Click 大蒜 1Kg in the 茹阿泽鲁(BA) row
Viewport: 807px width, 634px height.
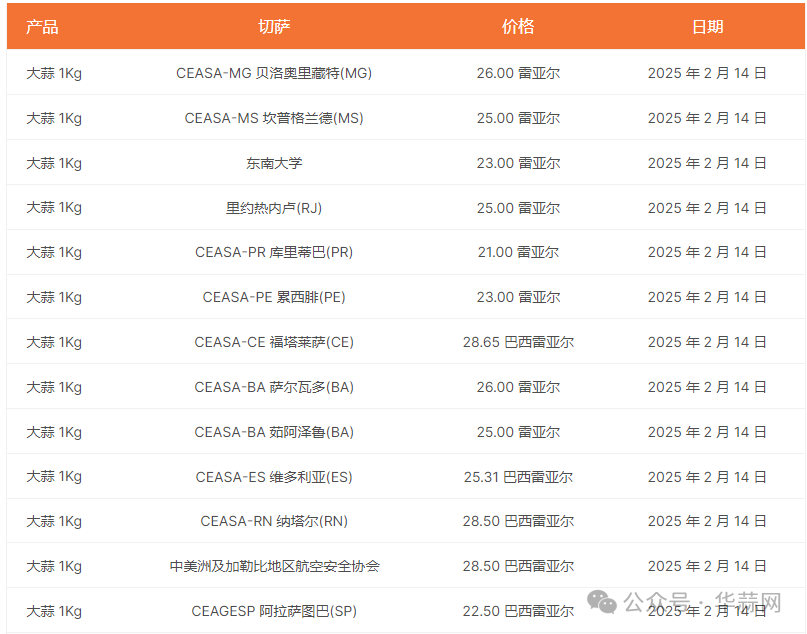click(x=54, y=432)
